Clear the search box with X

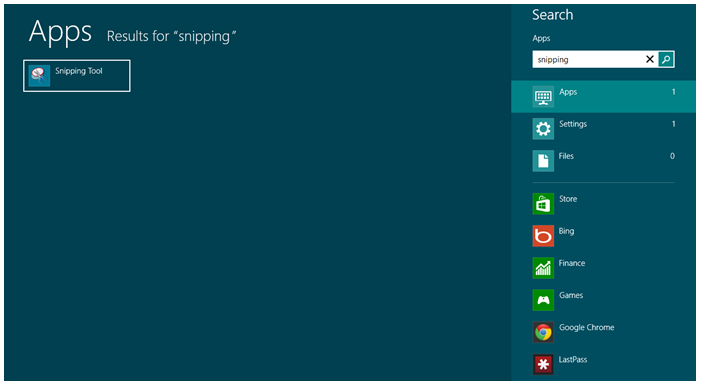tap(650, 59)
